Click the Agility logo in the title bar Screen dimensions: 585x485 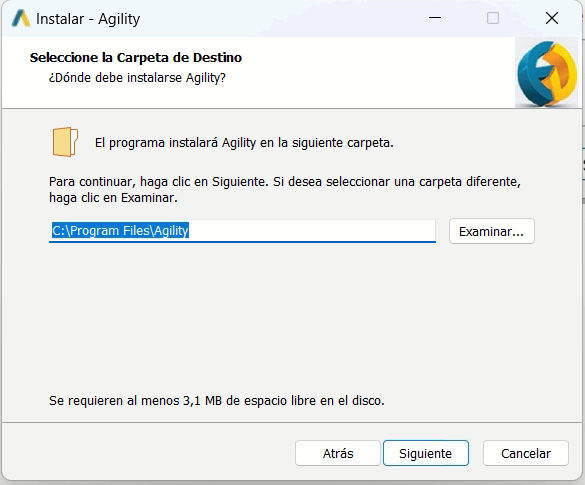click(21, 18)
